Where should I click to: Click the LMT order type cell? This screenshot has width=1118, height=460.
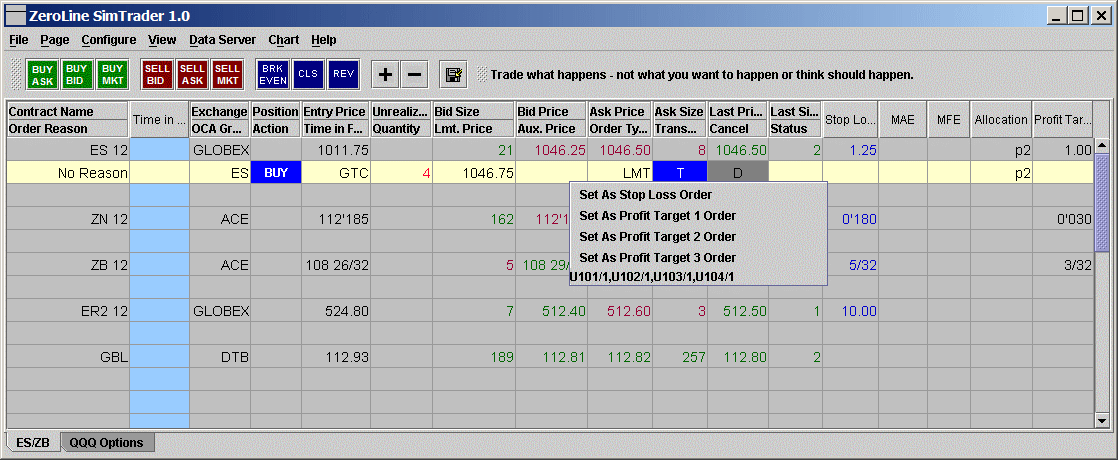[620, 173]
